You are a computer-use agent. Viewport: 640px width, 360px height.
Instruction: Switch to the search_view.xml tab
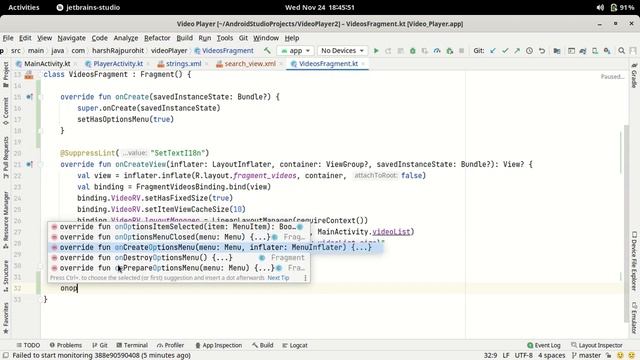coord(246,64)
